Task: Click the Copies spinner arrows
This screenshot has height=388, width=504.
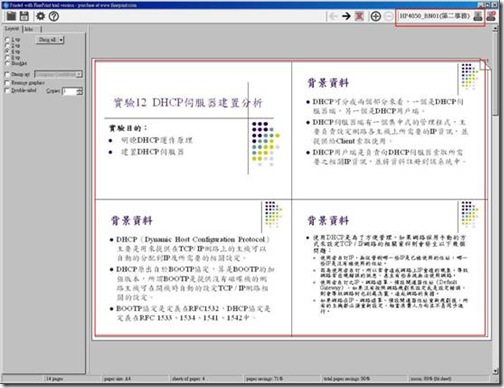Action: [x=80, y=91]
